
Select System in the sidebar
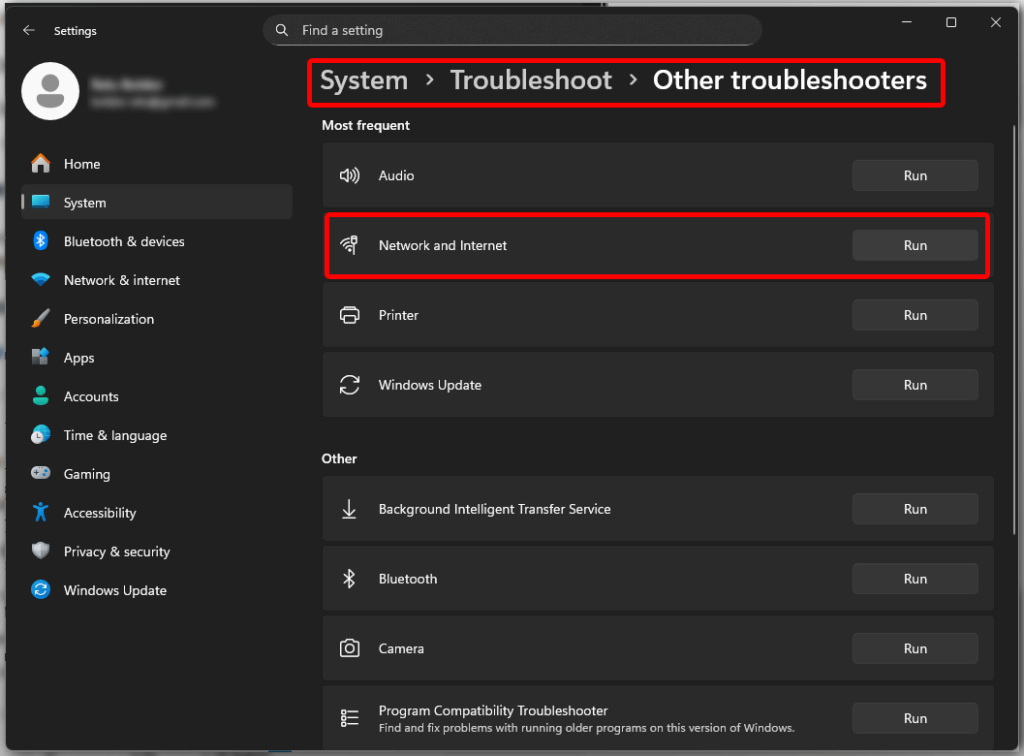coord(157,202)
